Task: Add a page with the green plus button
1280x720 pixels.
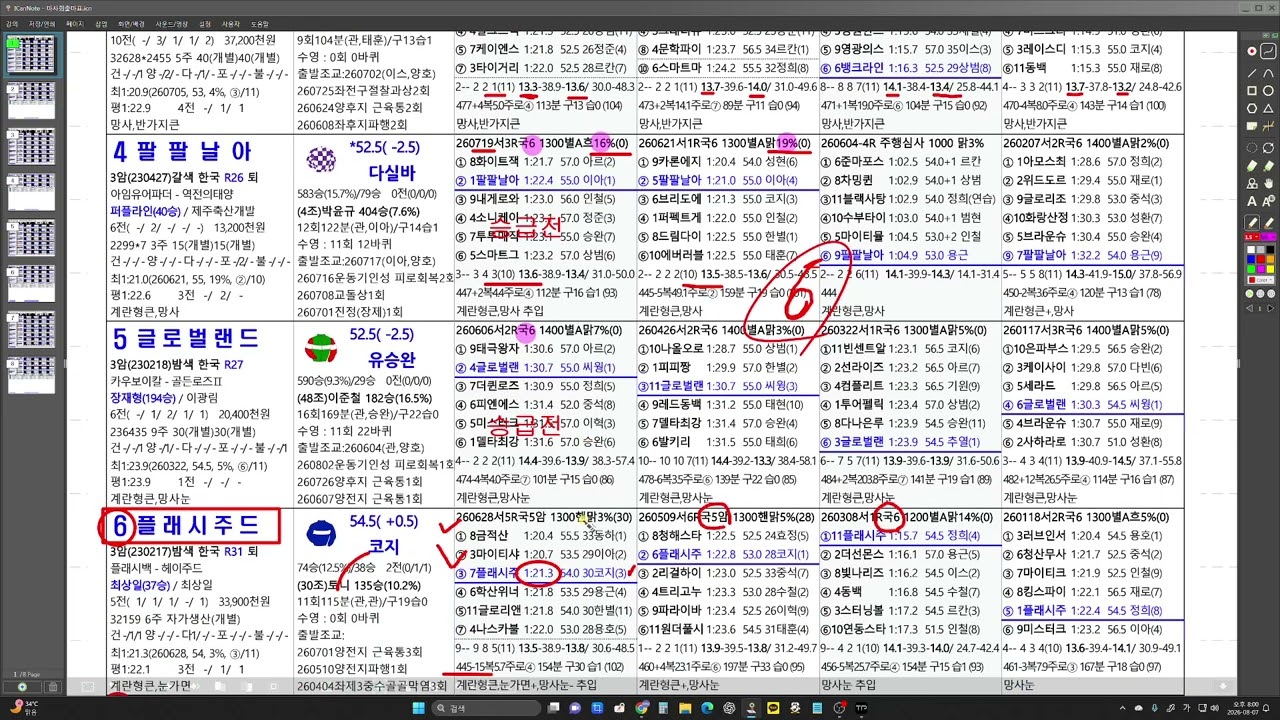Action: (x=22, y=687)
